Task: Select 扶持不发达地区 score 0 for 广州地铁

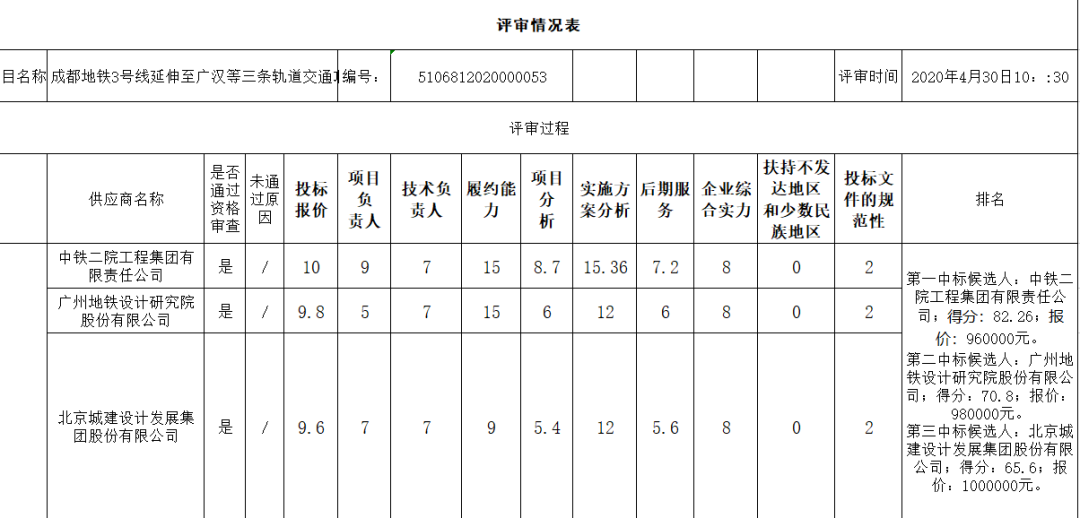Action: tap(797, 311)
